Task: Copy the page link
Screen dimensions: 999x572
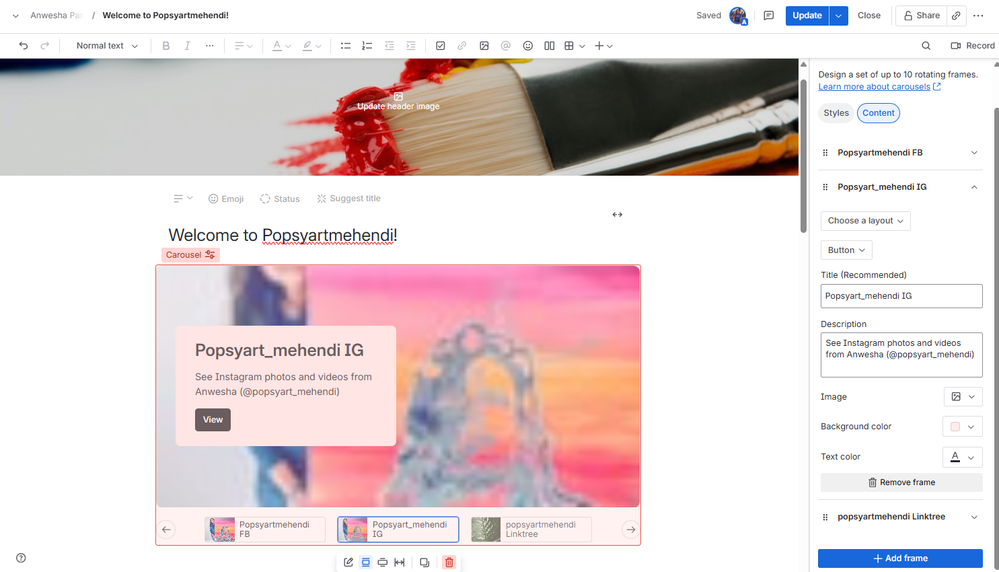Action: click(956, 15)
